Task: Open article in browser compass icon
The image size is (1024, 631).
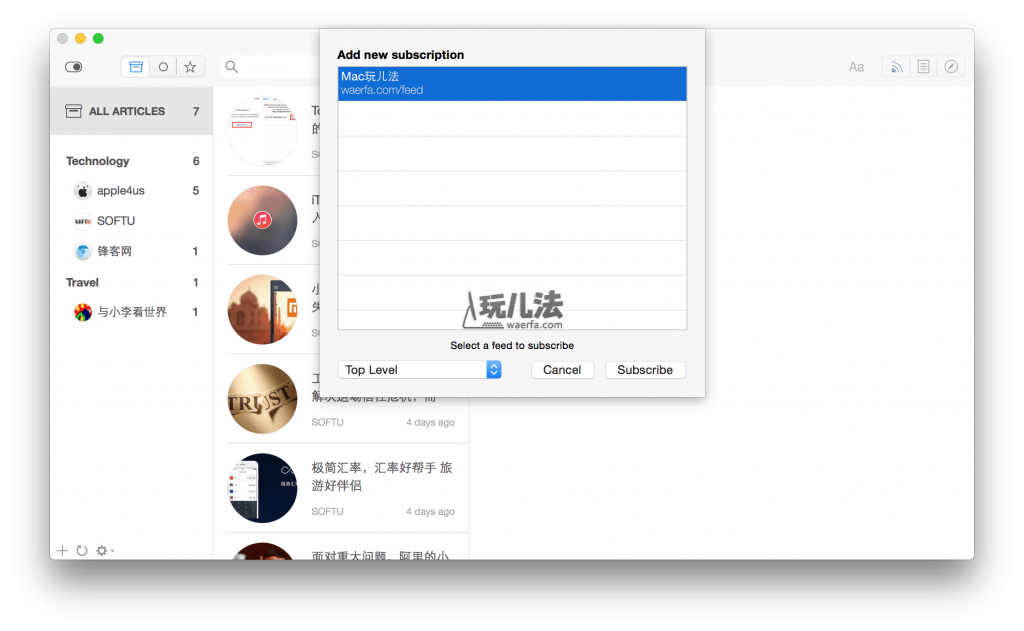Action: point(951,67)
